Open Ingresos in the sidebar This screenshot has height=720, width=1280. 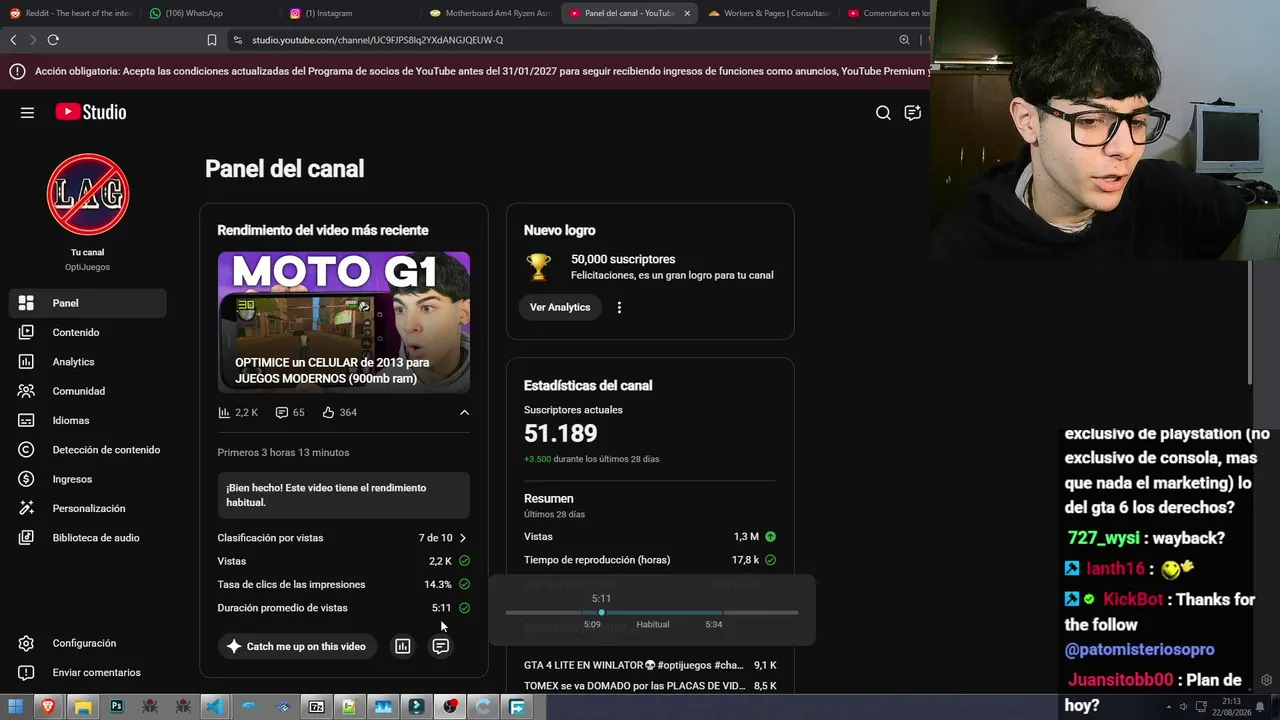click(x=88, y=479)
